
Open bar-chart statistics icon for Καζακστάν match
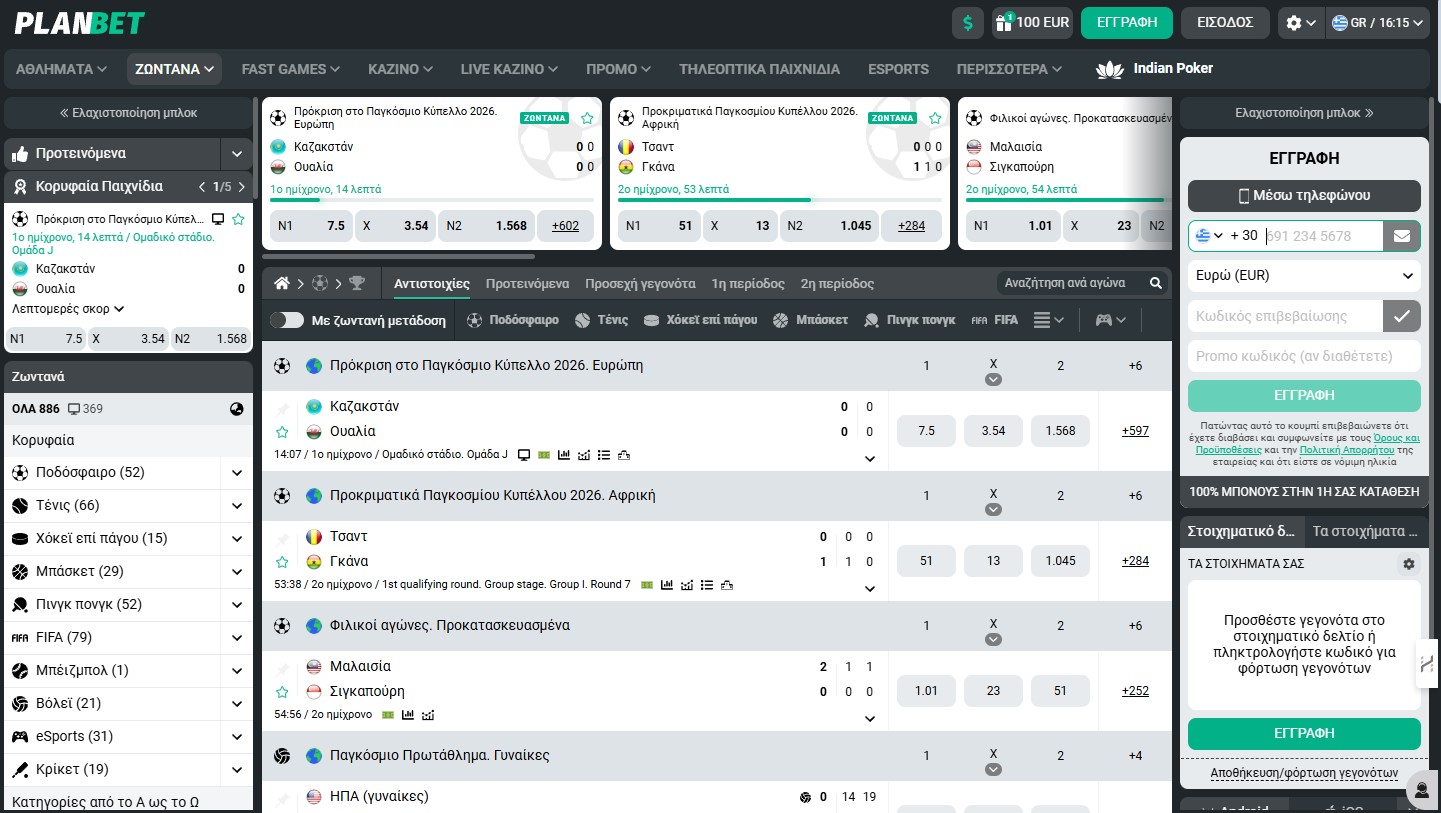[565, 455]
